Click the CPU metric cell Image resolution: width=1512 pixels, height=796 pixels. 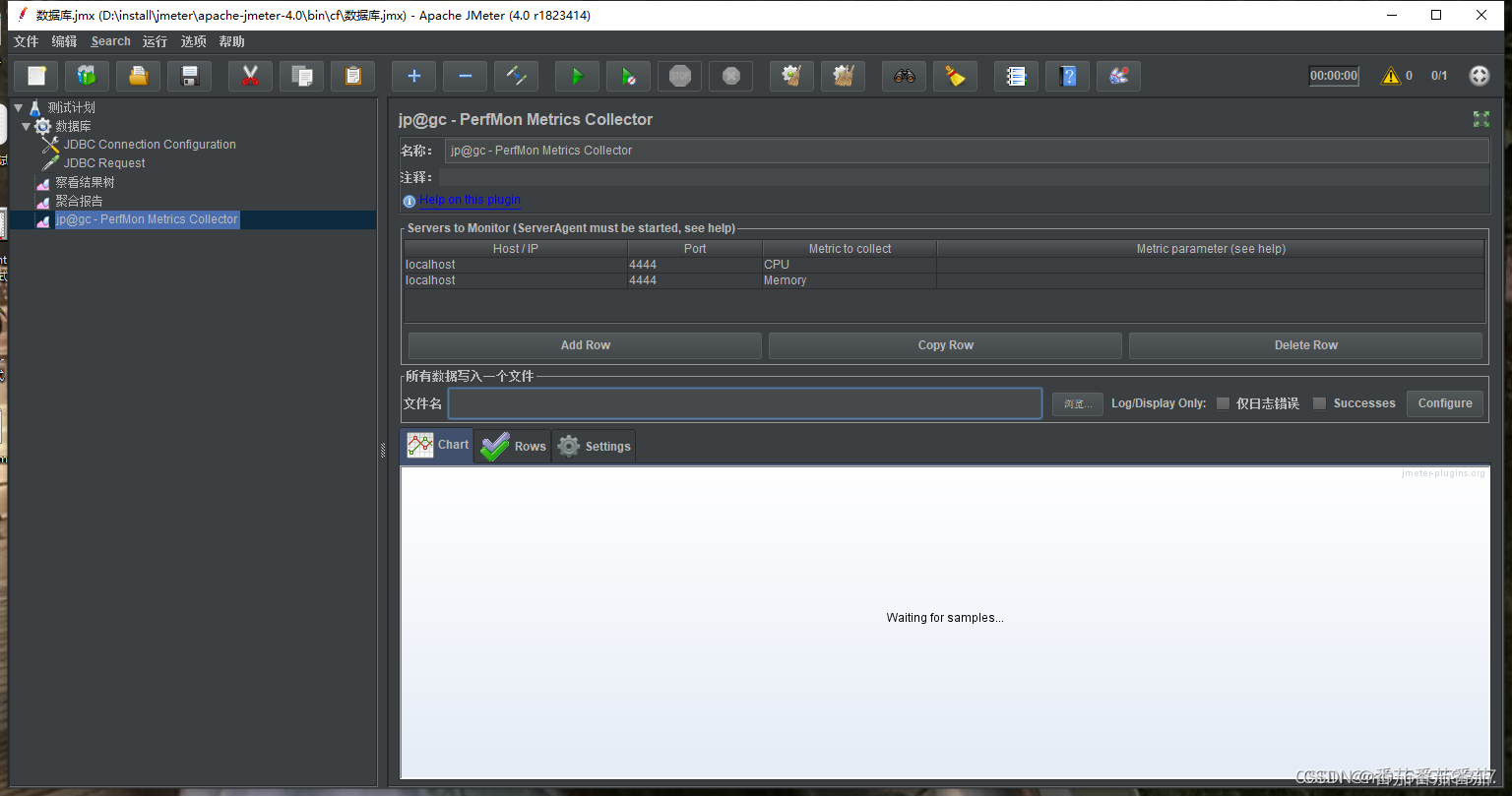click(x=850, y=265)
